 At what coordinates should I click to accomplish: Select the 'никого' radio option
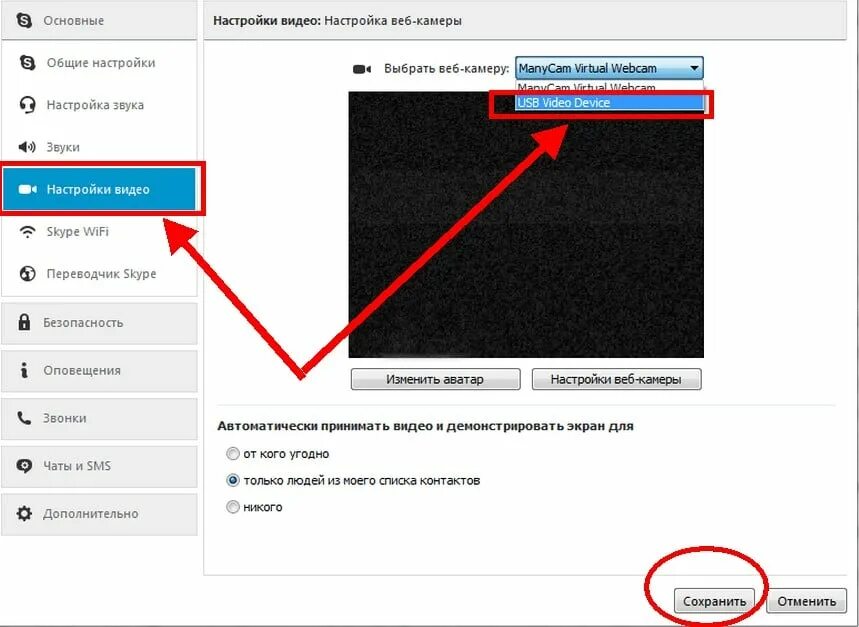[x=233, y=507]
